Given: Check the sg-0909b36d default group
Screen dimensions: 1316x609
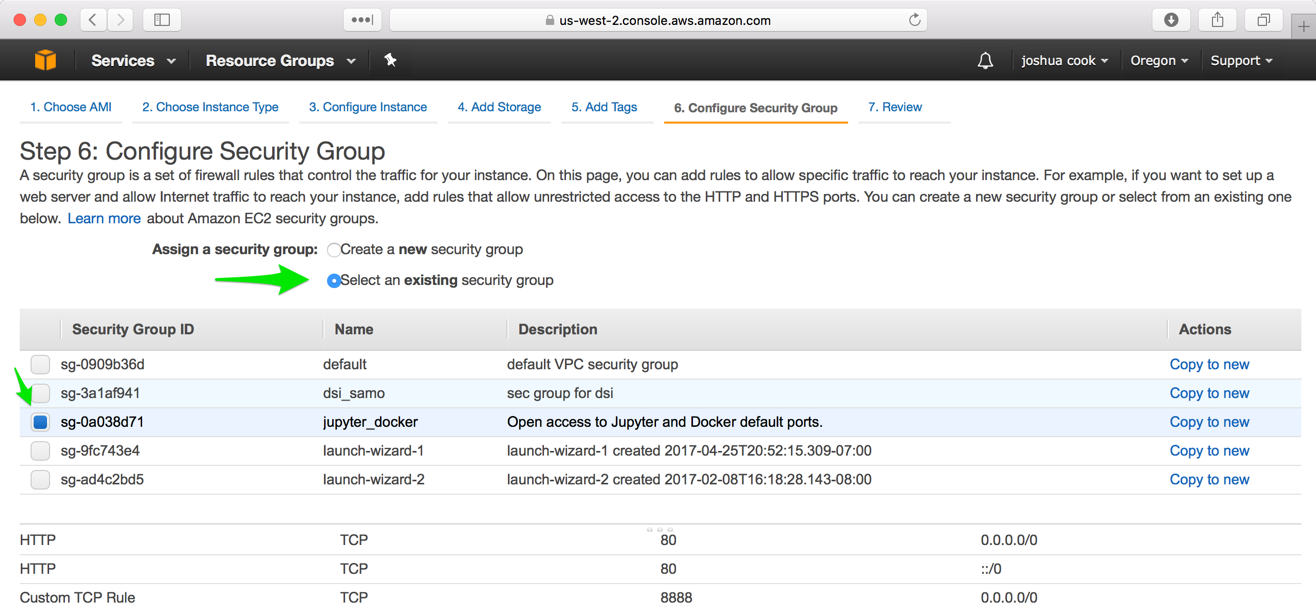Looking at the screenshot, I should point(40,364).
